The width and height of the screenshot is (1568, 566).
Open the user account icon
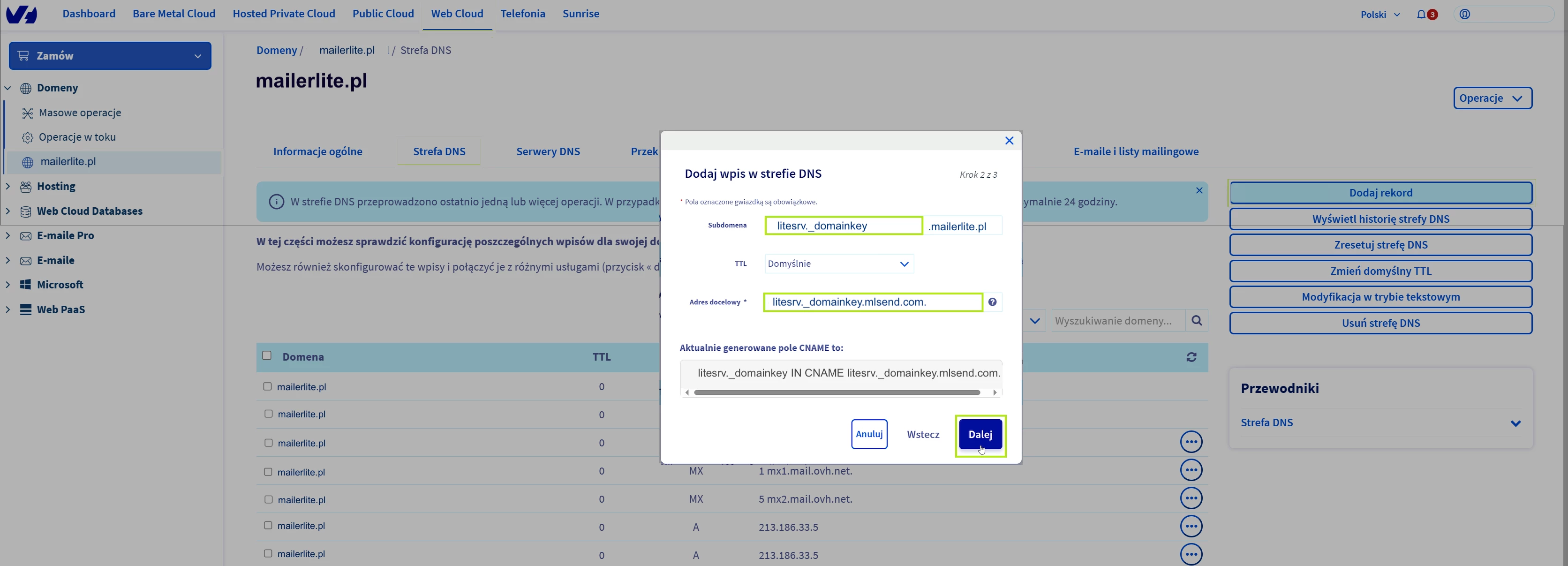coord(1465,14)
